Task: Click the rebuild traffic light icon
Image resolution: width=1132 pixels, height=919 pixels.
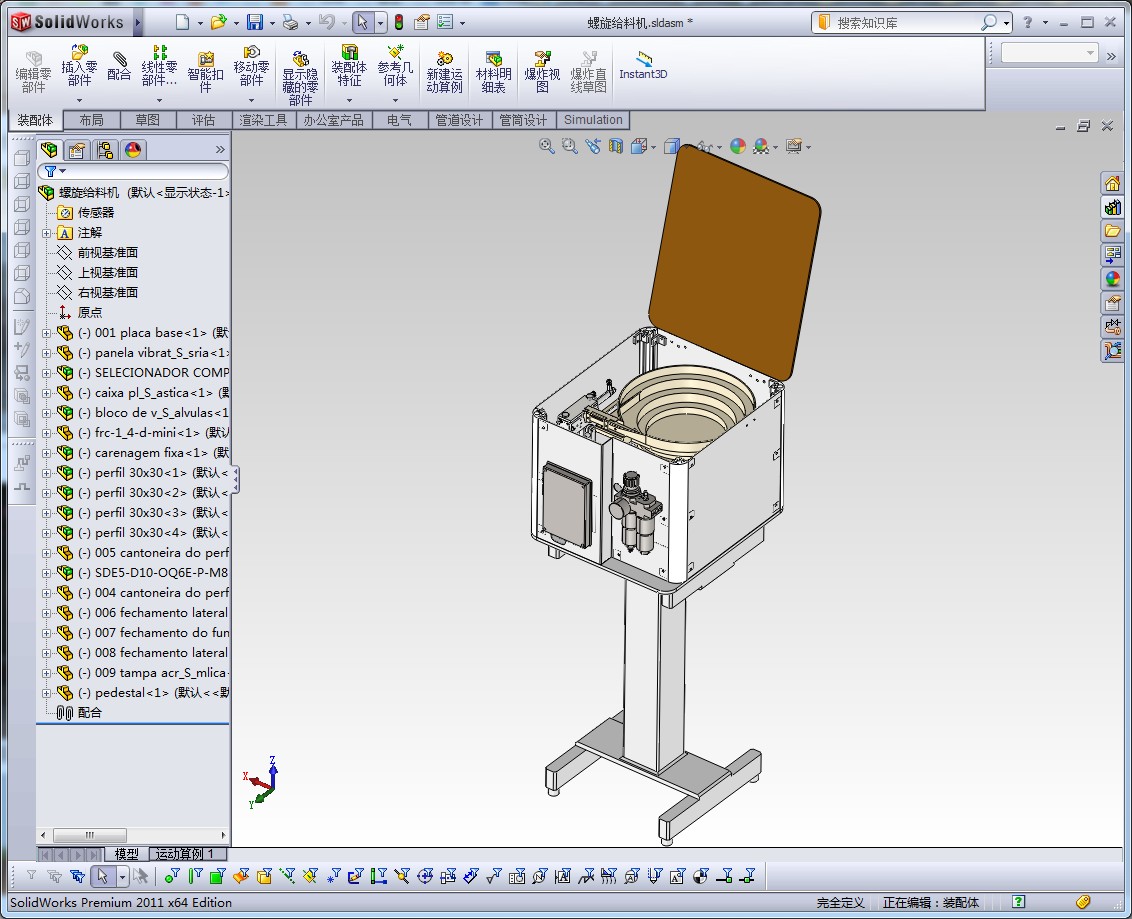Action: (x=399, y=22)
